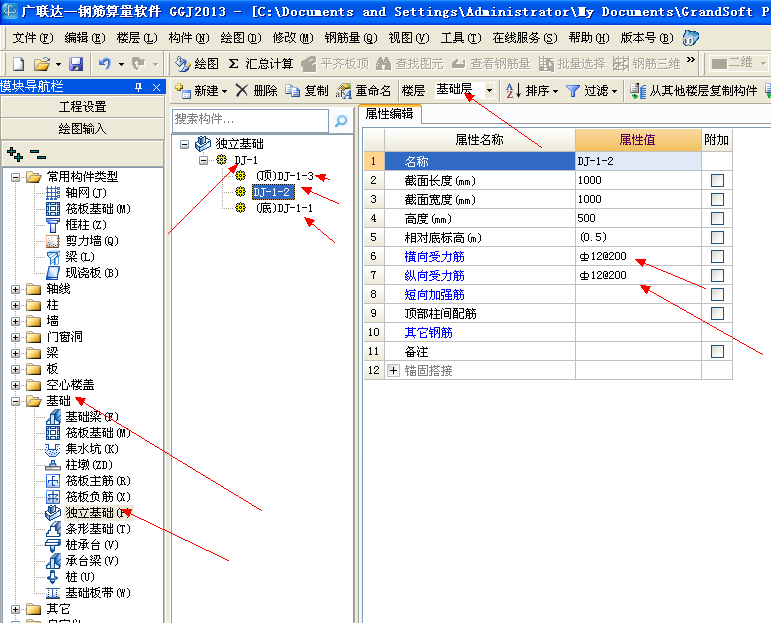Click the online help icon after 版本号
The width and height of the screenshot is (771, 623).
point(691,38)
